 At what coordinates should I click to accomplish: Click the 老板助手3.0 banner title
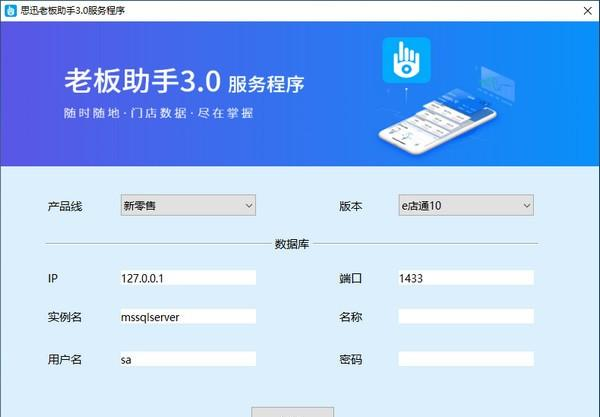tap(143, 81)
